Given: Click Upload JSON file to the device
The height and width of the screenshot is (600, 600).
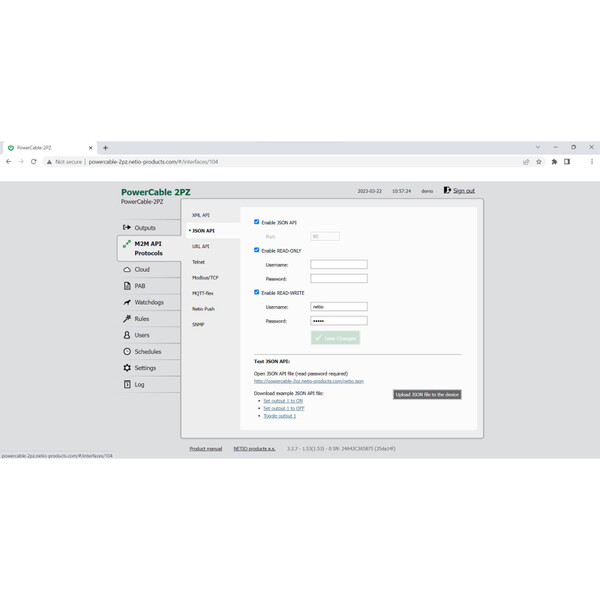Looking at the screenshot, I should pyautogui.click(x=427, y=395).
